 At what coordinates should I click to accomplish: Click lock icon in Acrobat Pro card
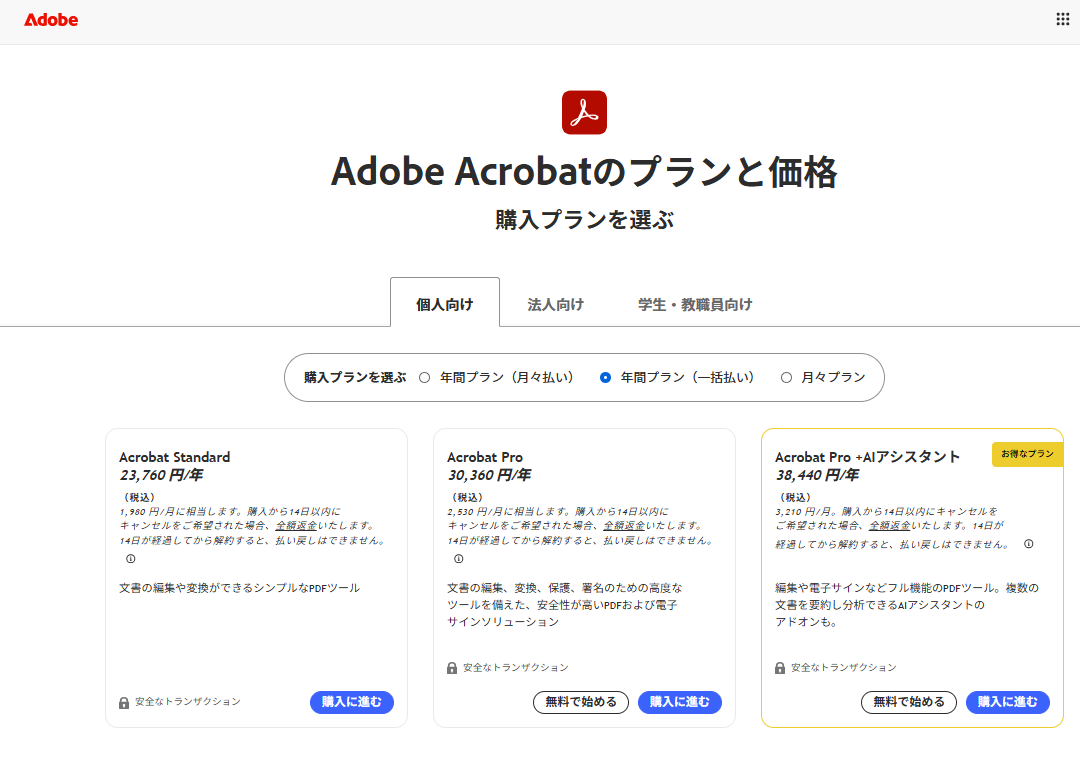tap(452, 668)
